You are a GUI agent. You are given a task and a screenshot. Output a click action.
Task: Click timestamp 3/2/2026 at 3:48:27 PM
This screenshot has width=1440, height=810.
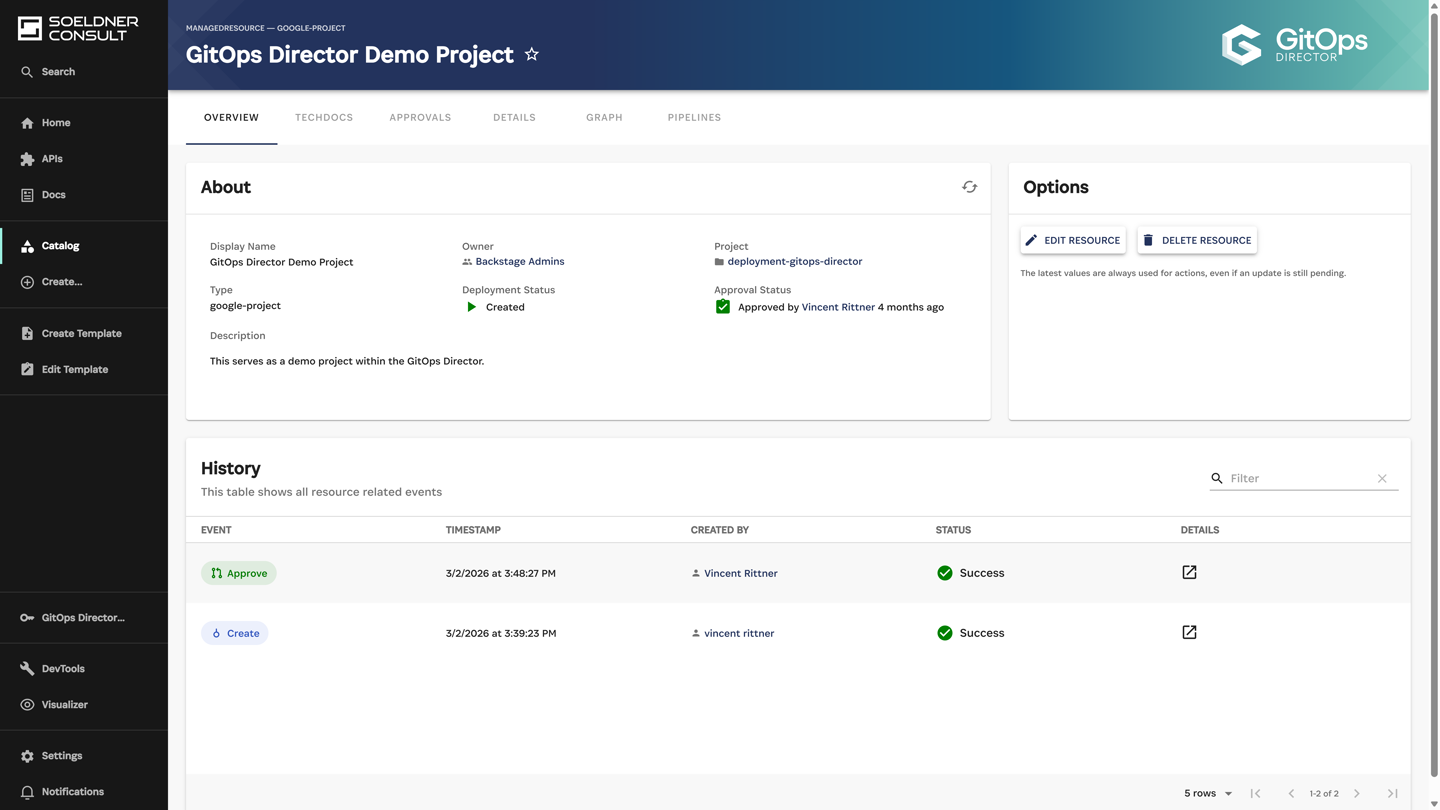[x=501, y=573]
